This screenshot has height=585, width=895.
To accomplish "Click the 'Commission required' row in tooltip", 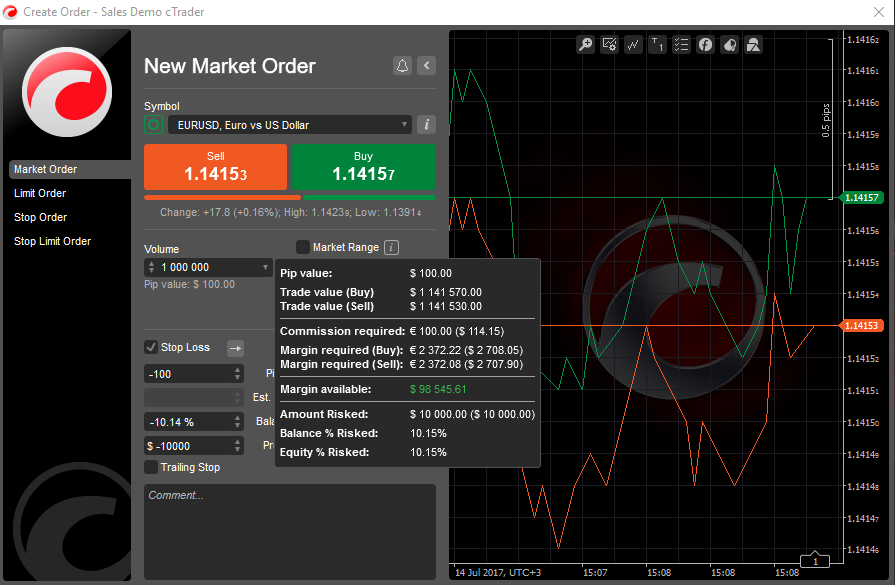I will (x=392, y=331).
